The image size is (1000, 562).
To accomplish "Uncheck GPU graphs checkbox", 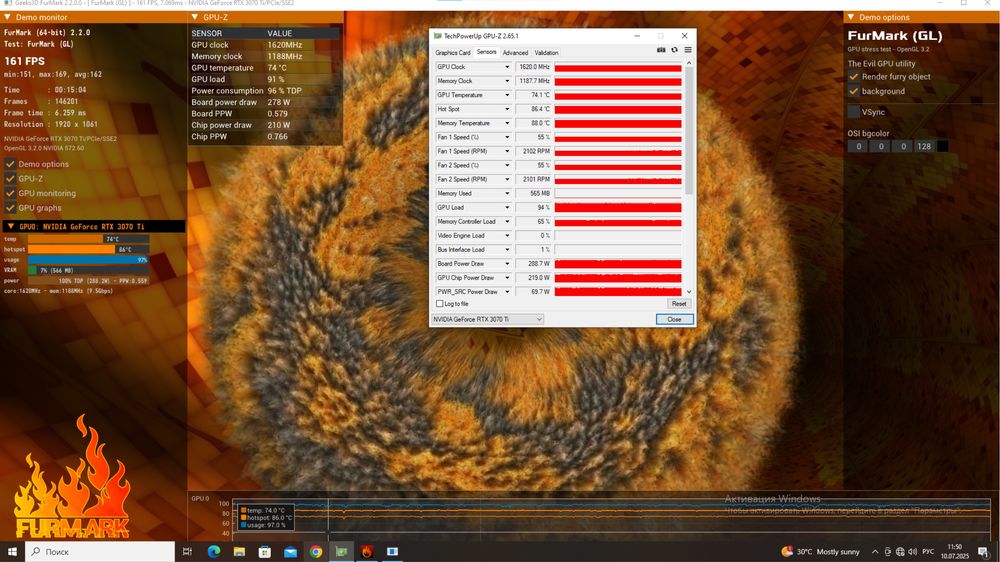I will click(x=10, y=208).
